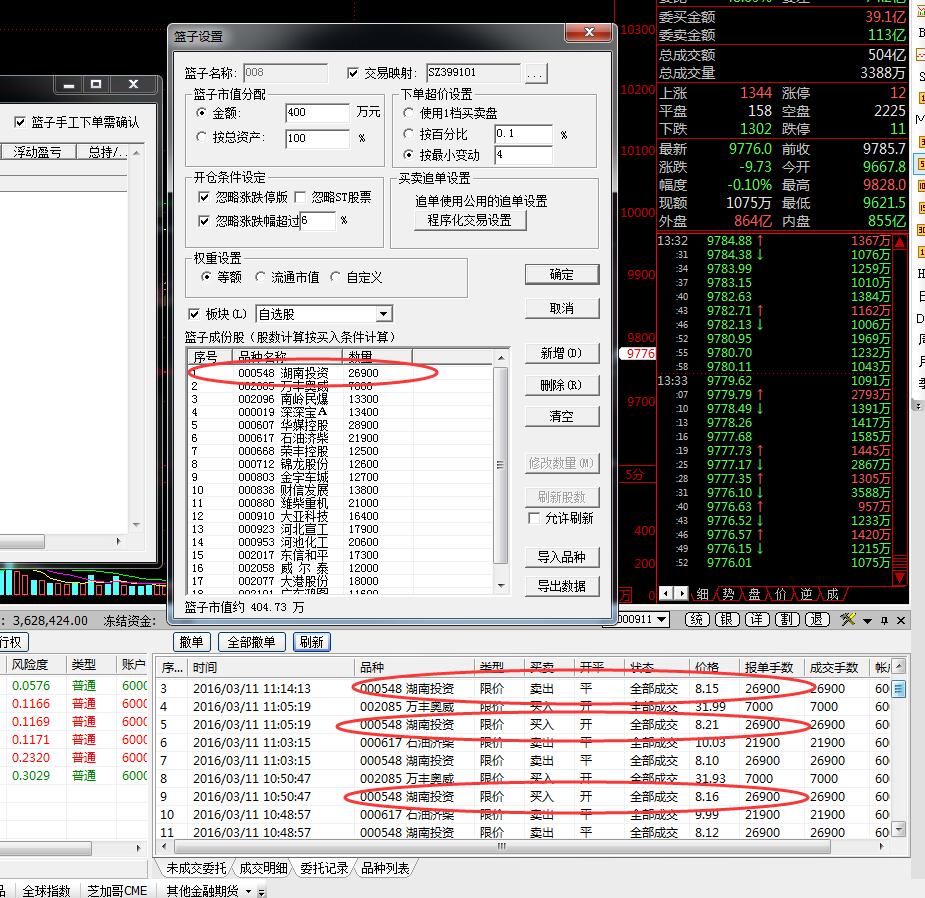Click 删除(R) to remove a stock

[562, 385]
